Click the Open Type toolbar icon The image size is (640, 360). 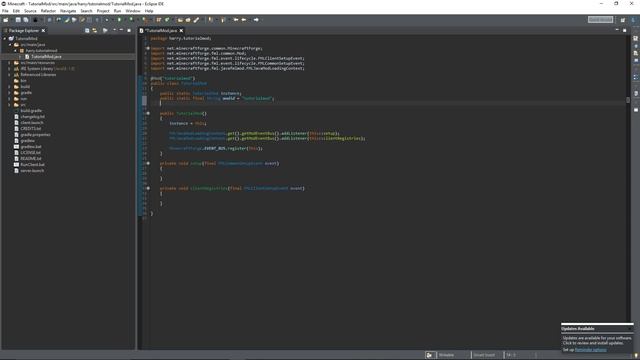point(180,20)
